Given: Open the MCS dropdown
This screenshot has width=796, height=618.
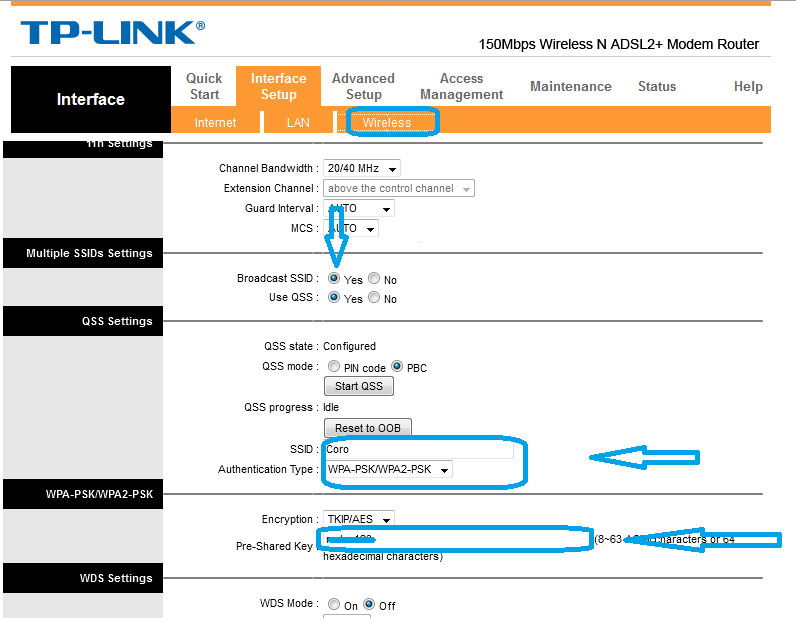Looking at the screenshot, I should [350, 229].
